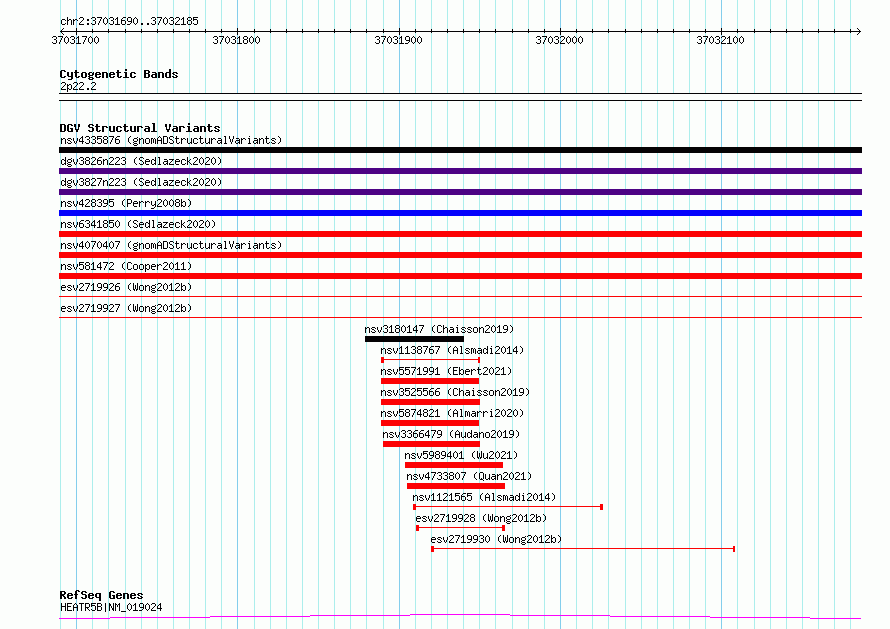Open the esv2719926 Wong2012b variant
Screen dimensions: 890x629
click(x=125, y=287)
